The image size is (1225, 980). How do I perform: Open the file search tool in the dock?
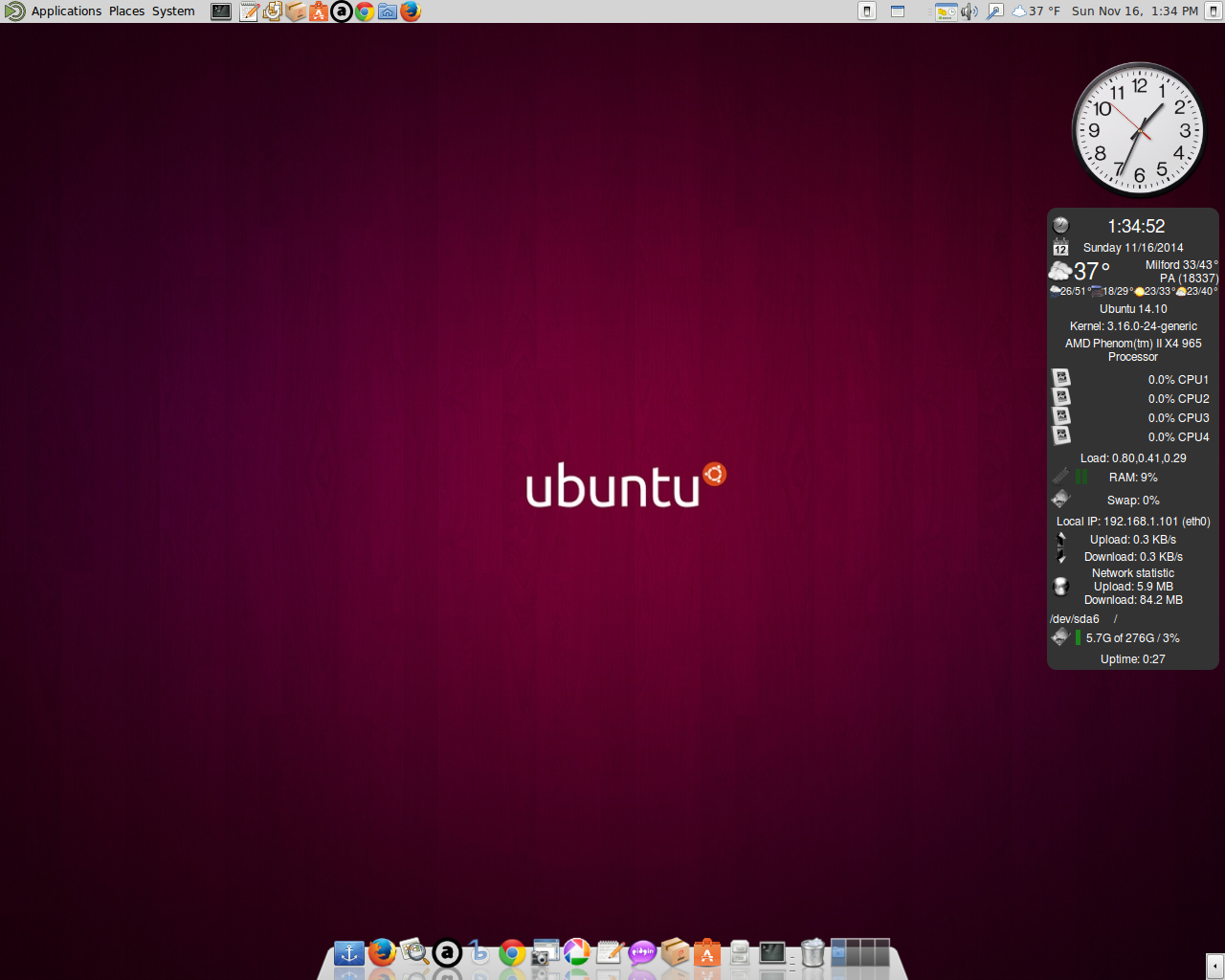414,953
